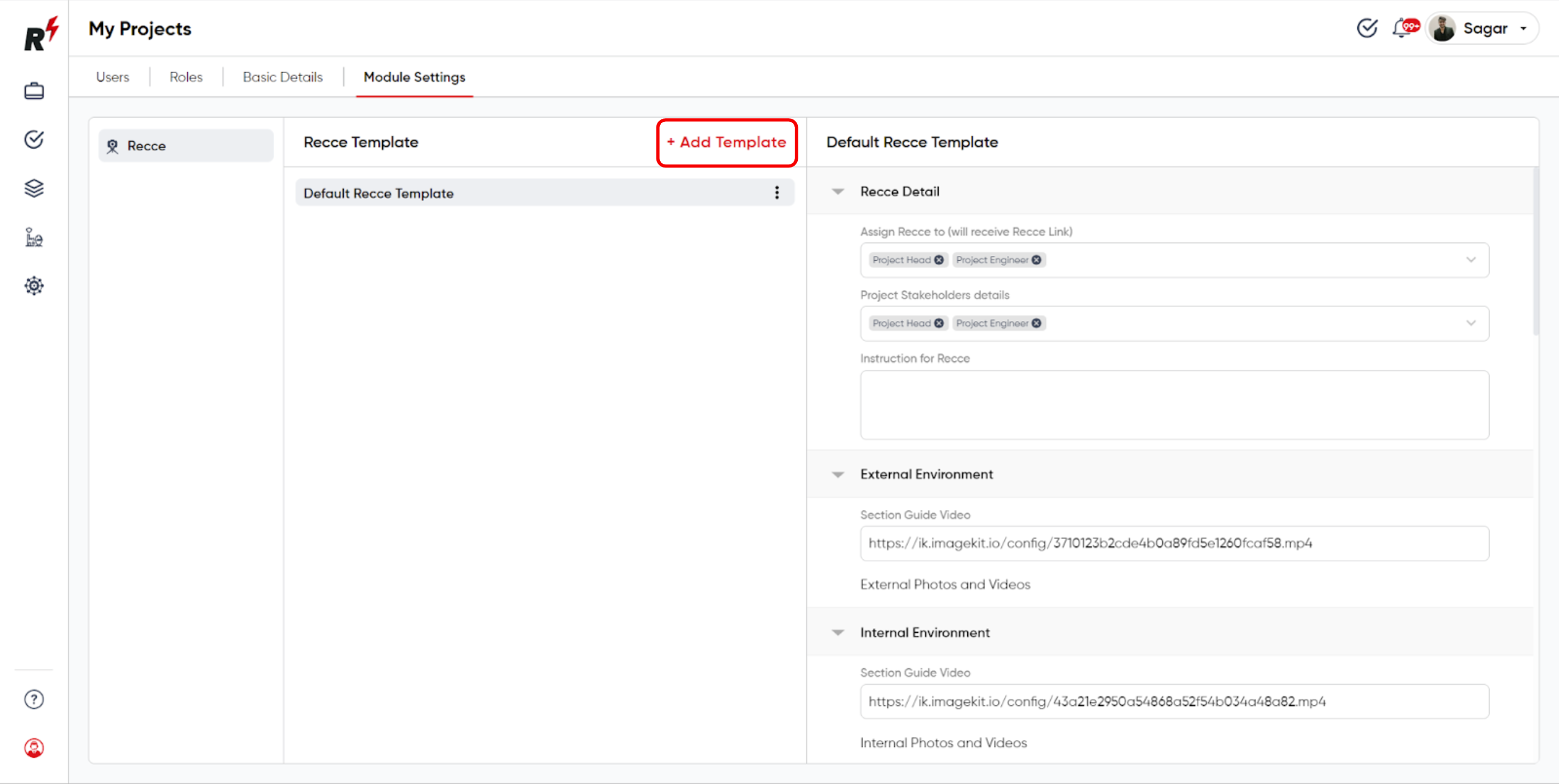The image size is (1559, 784).
Task: Click the External Photos and Videos label
Action: pos(945,584)
